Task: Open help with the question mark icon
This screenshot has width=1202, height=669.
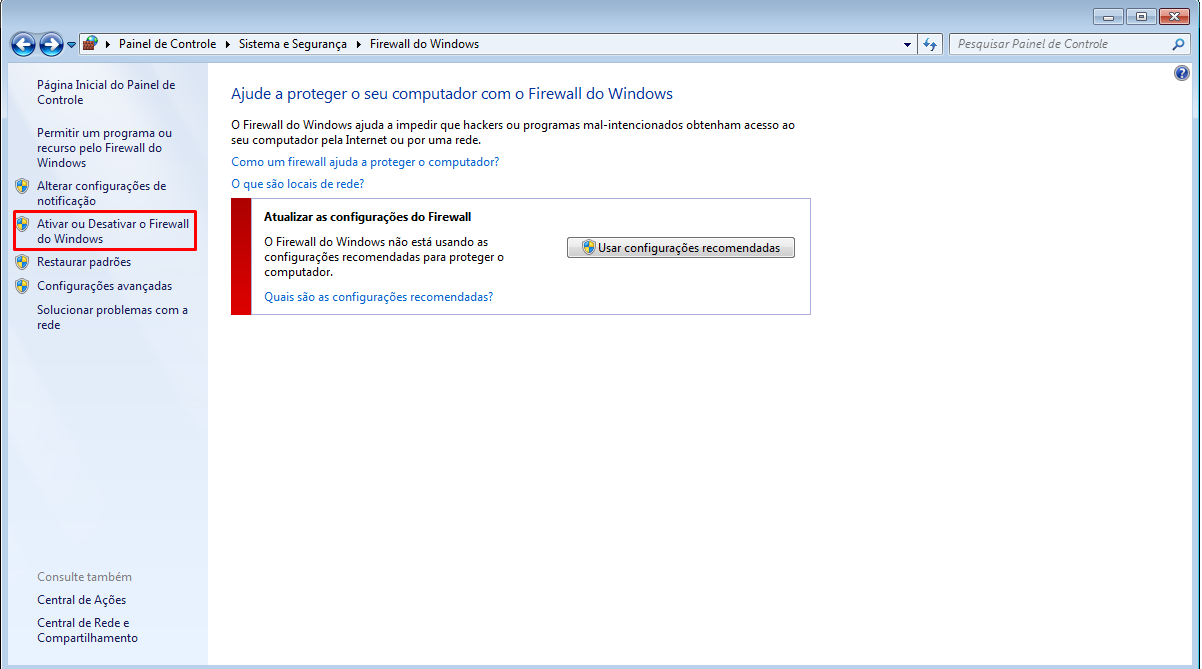Action: click(1182, 74)
